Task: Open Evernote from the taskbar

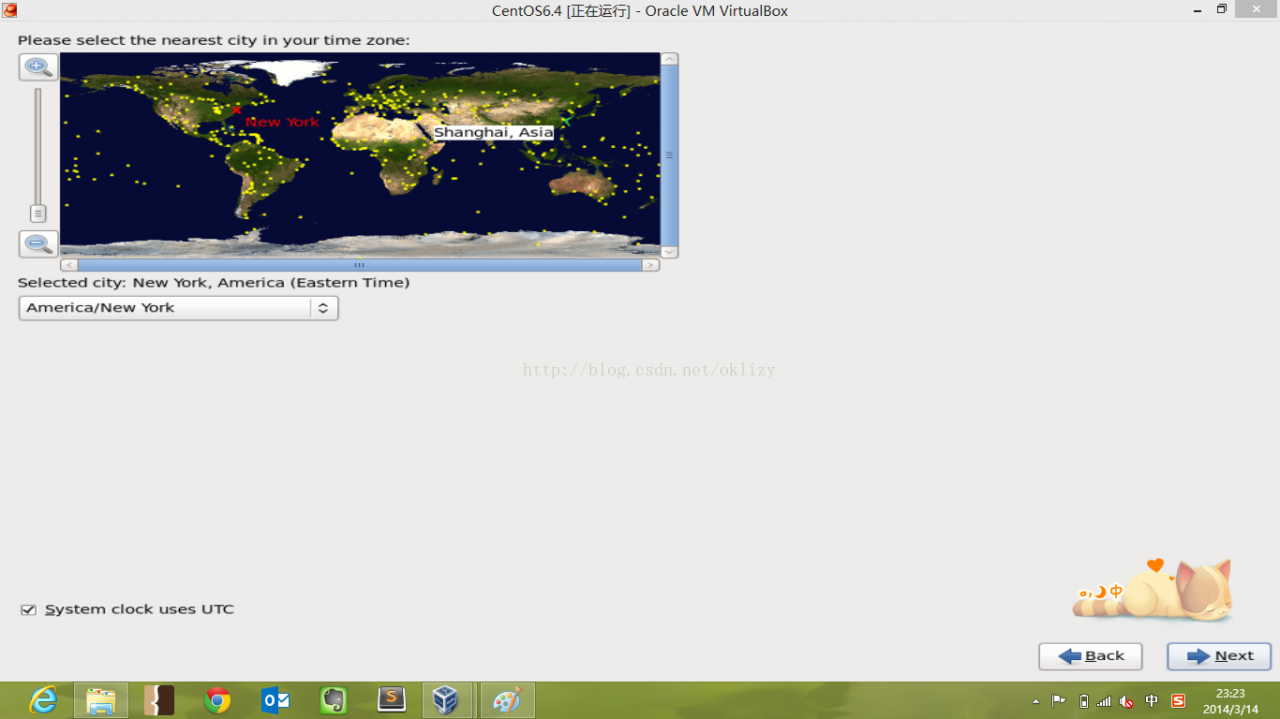Action: pos(333,700)
